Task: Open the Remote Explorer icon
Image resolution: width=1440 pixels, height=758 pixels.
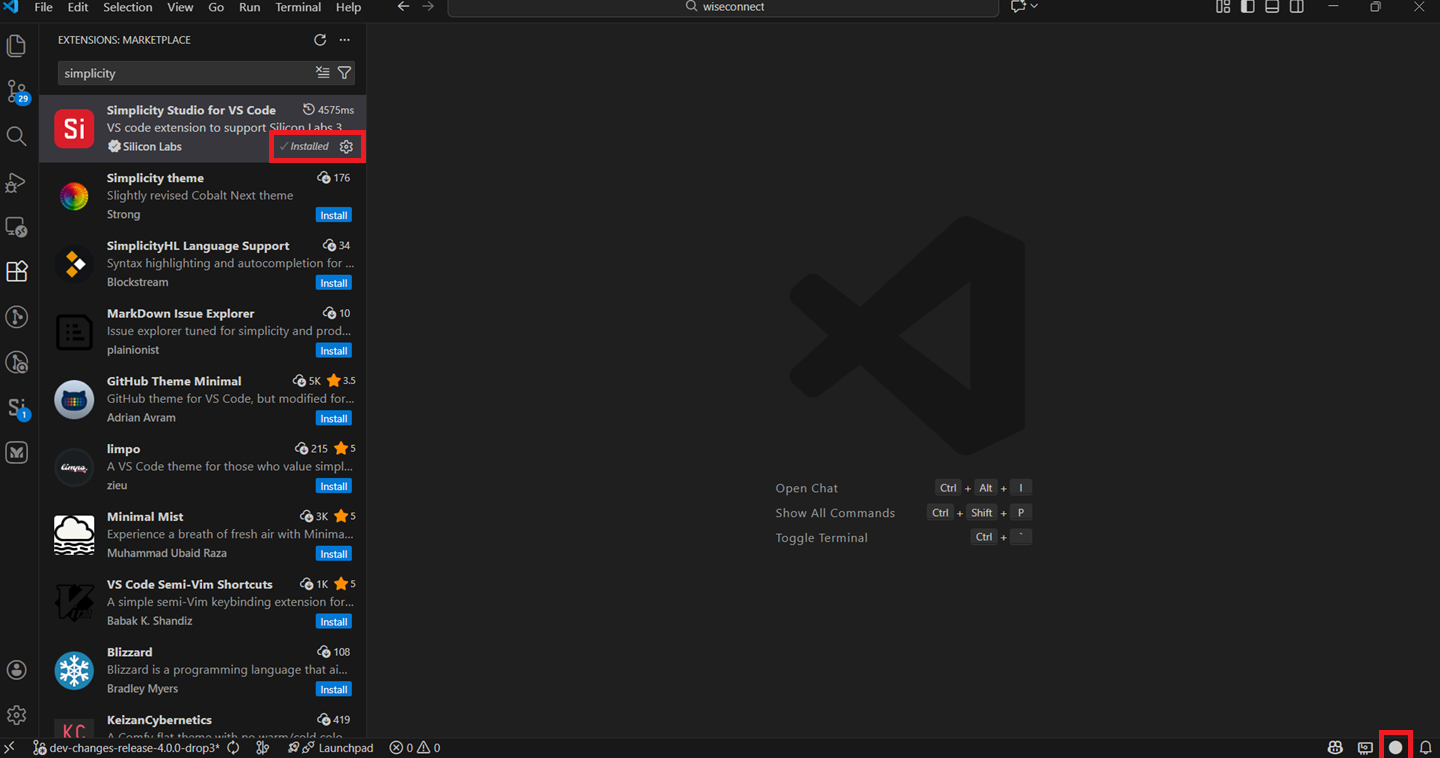Action: pos(16,227)
